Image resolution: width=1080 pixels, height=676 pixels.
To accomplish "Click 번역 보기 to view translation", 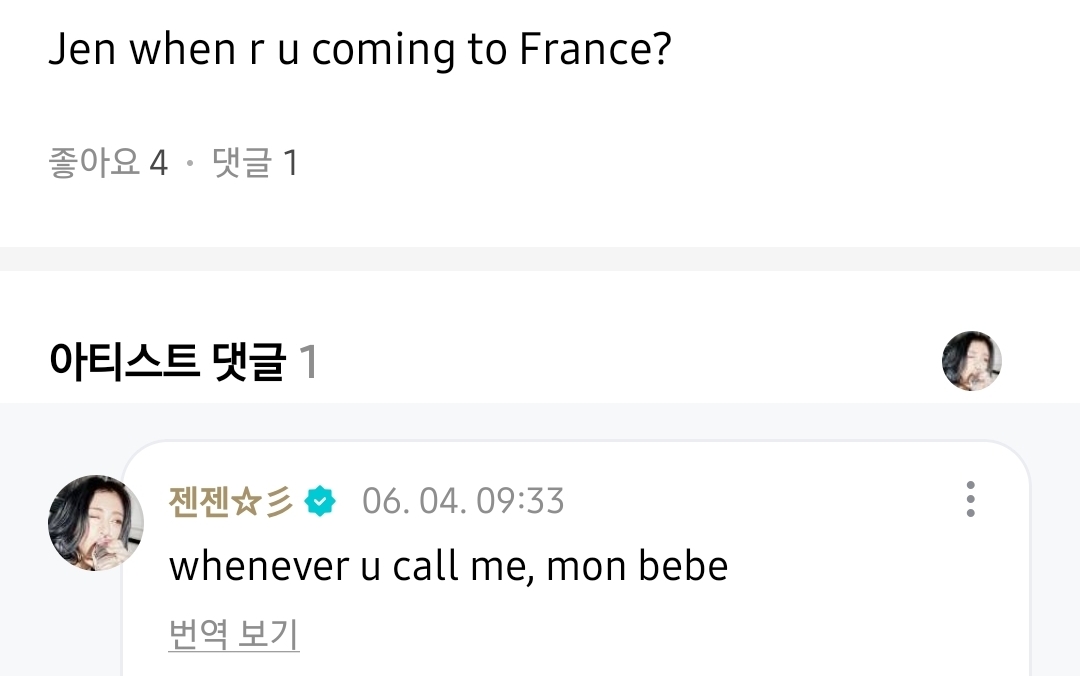I will (x=234, y=634).
